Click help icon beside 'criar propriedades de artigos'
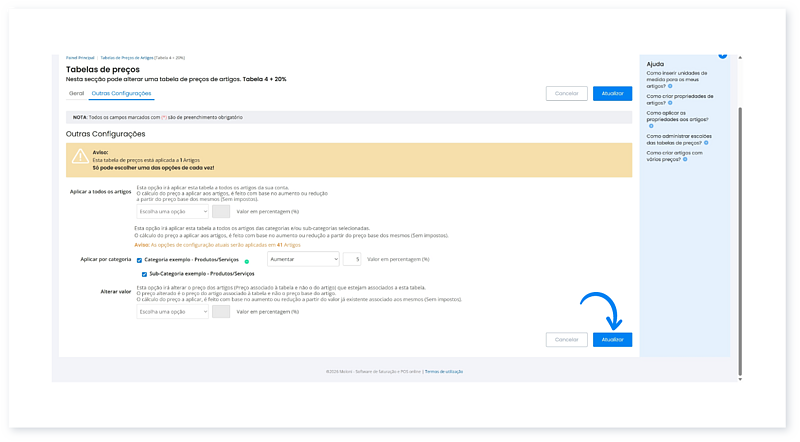This screenshot has width=800, height=442. pos(669,102)
